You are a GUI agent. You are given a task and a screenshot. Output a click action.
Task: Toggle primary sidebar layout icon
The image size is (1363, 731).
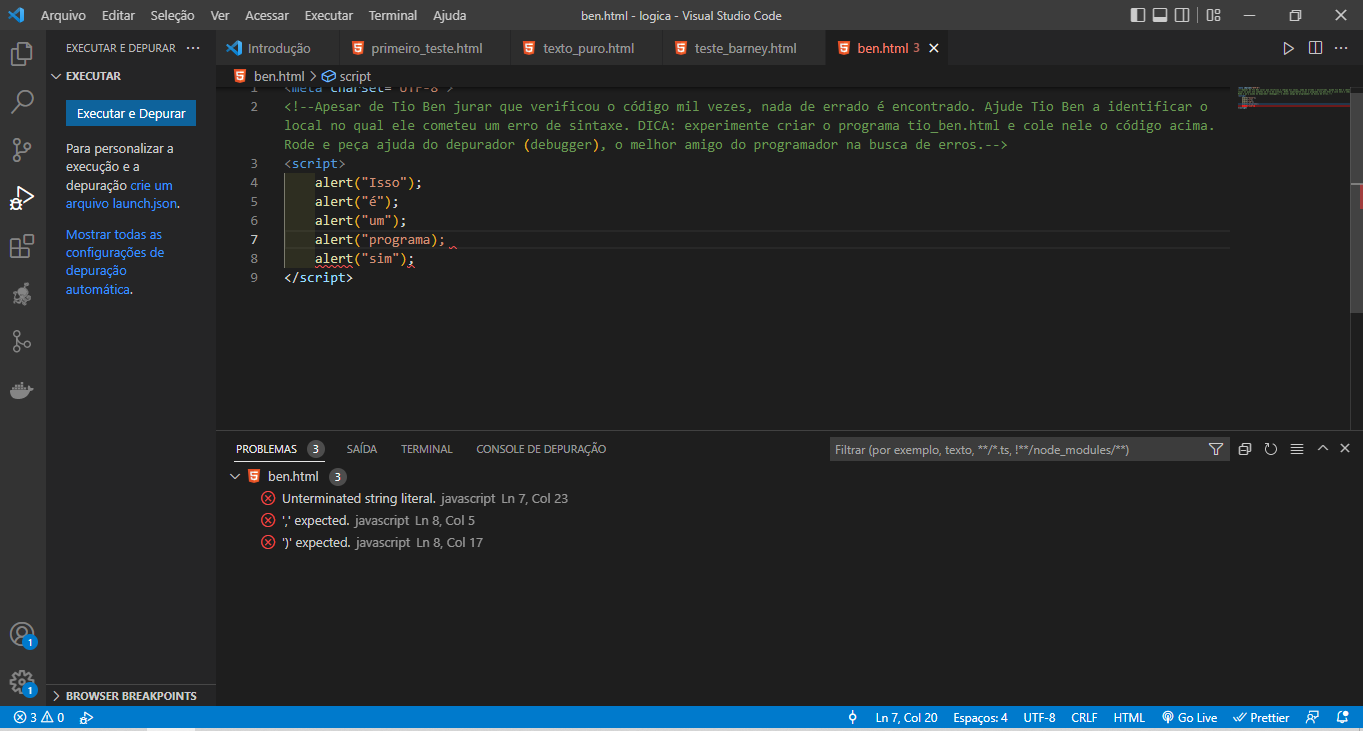[1138, 16]
